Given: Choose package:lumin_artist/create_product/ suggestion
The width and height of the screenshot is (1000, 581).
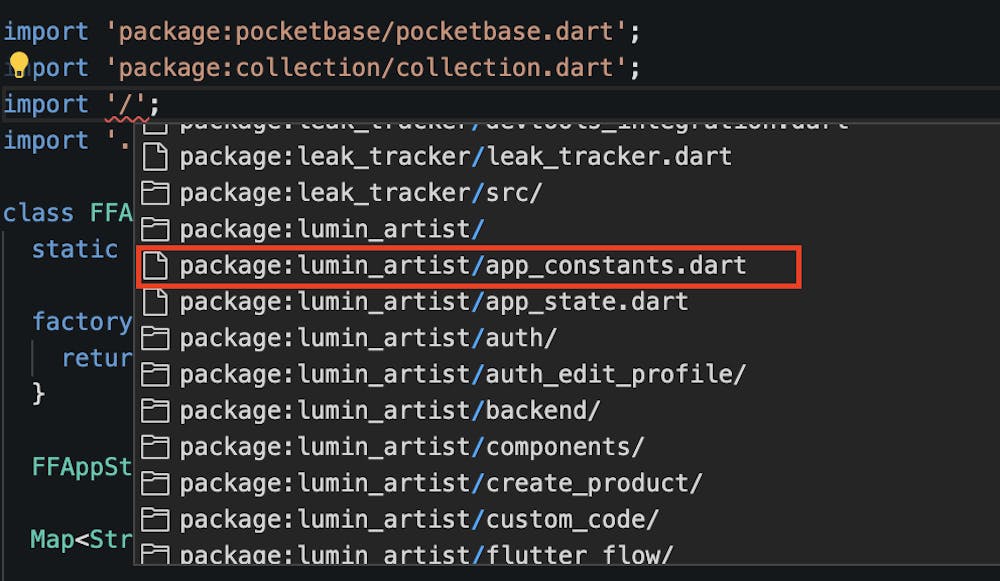Looking at the screenshot, I should 441,483.
